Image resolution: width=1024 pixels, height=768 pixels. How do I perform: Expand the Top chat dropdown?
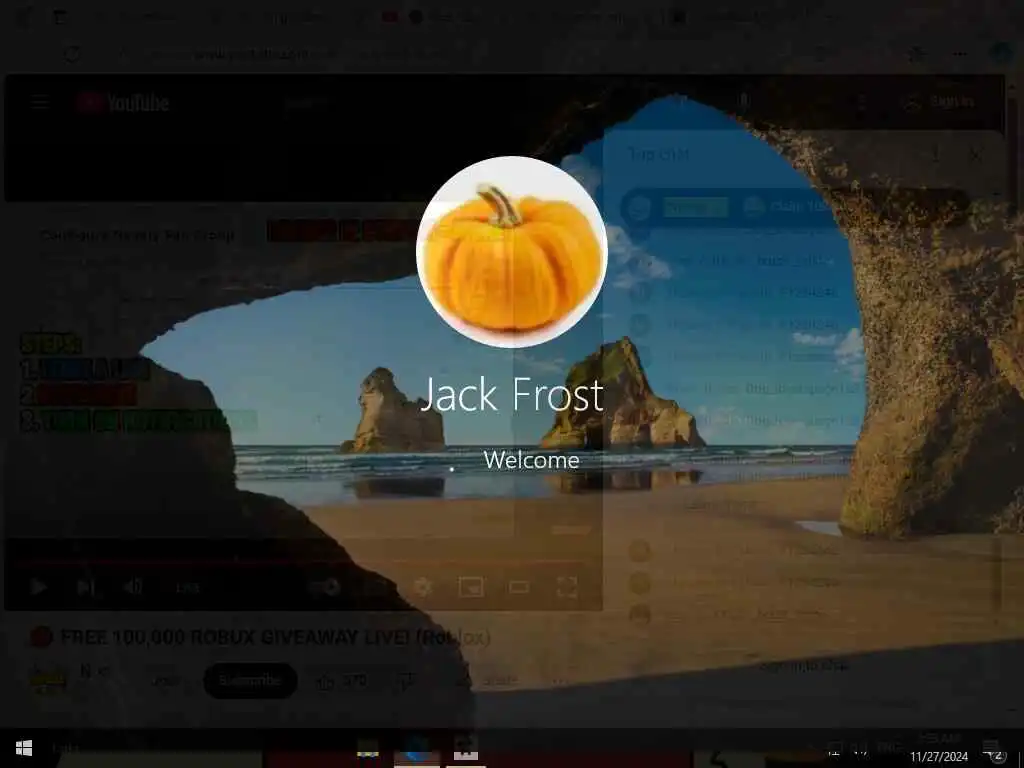tap(660, 155)
